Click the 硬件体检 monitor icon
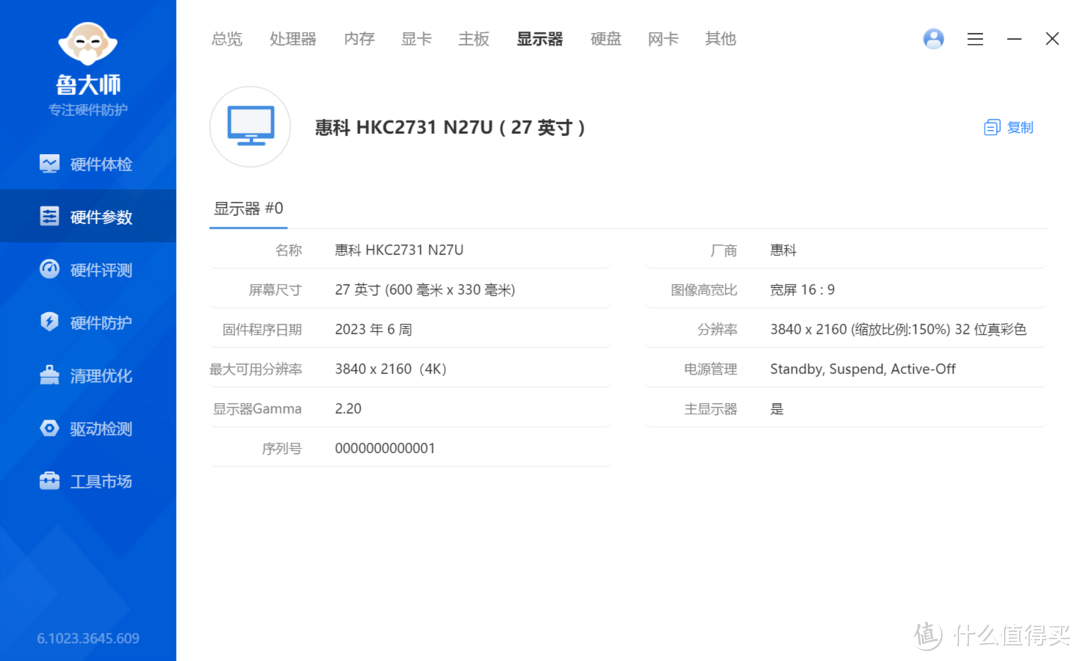The image size is (1080, 661). click(x=50, y=164)
